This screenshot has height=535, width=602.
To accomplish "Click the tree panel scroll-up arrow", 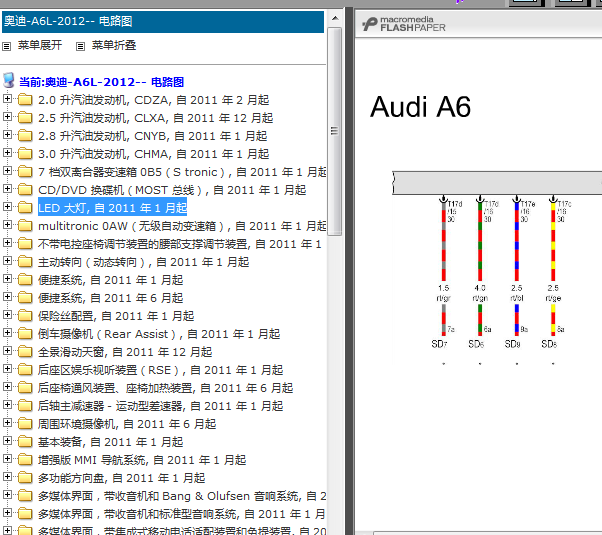I will point(335,18).
